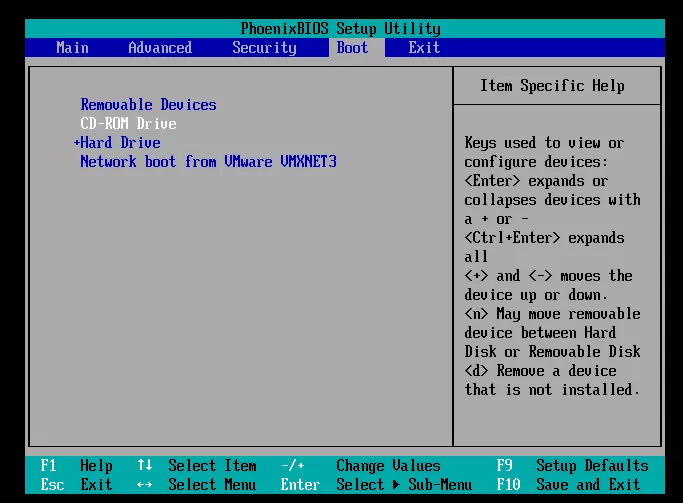Image resolution: width=683 pixels, height=503 pixels.
Task: Open the Main menu tab
Action: [x=72, y=48]
